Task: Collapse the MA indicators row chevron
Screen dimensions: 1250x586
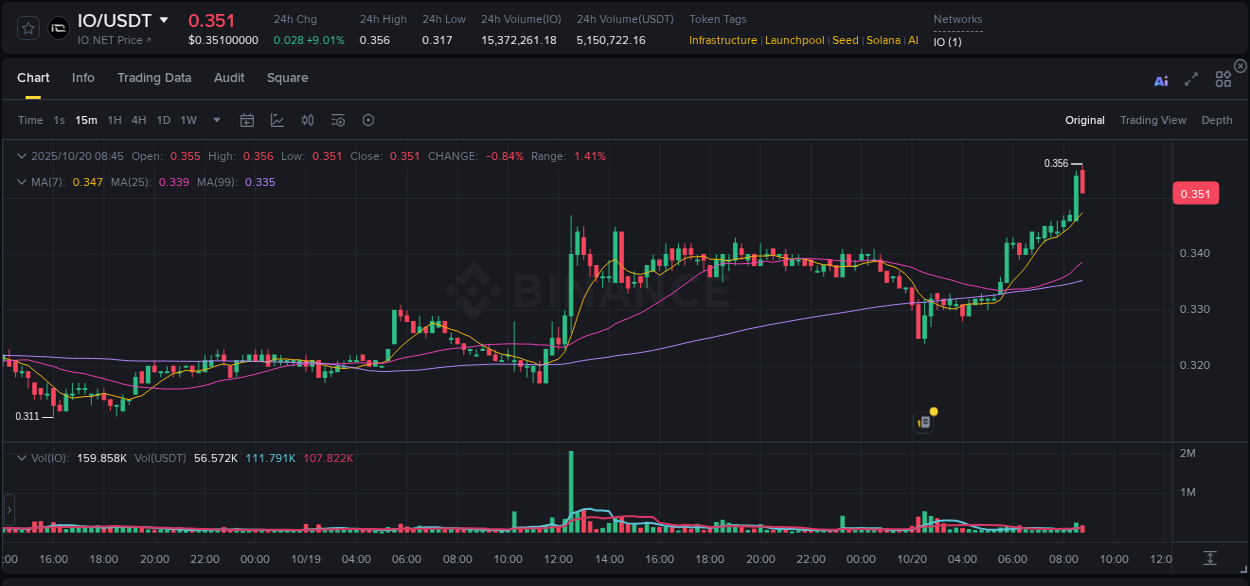Action: click(21, 182)
